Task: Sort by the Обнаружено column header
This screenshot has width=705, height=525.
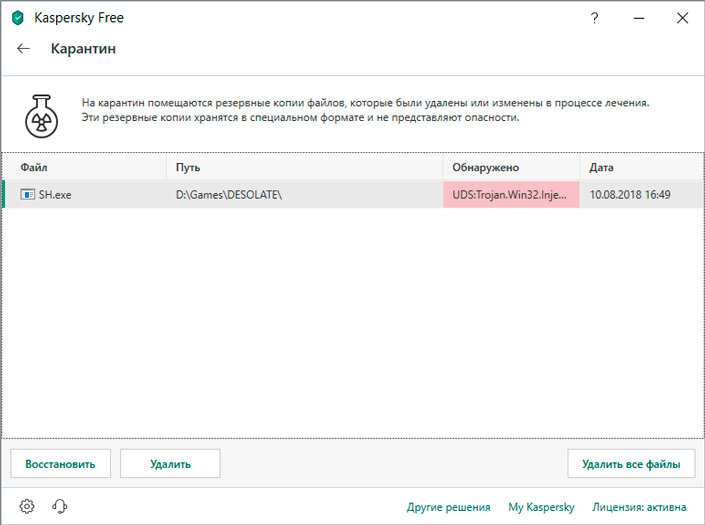Action: click(x=511, y=167)
